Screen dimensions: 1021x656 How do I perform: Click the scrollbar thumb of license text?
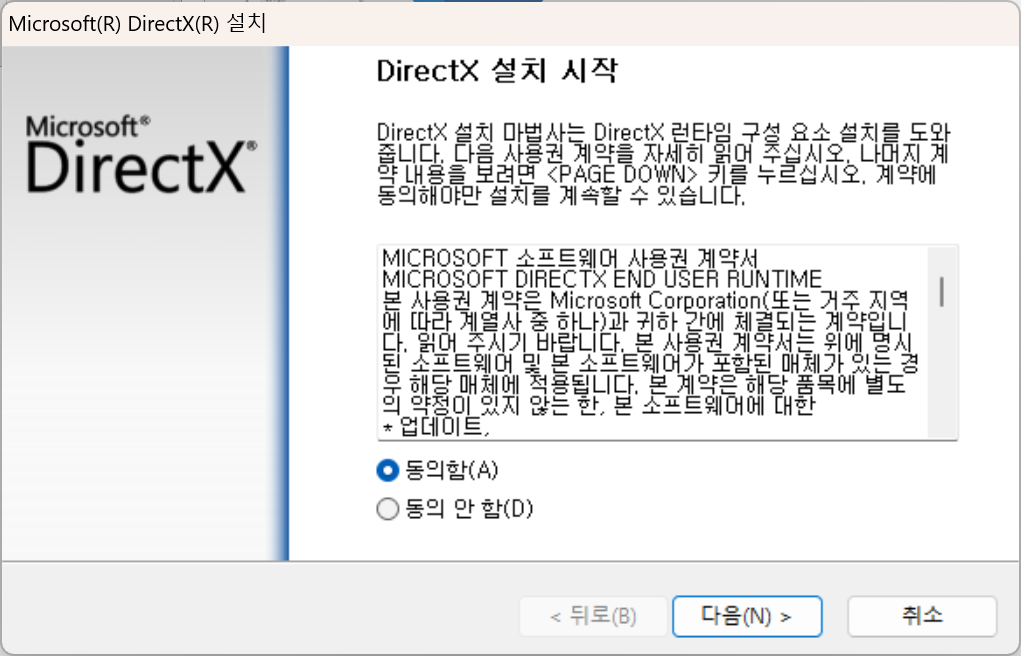coord(942,291)
